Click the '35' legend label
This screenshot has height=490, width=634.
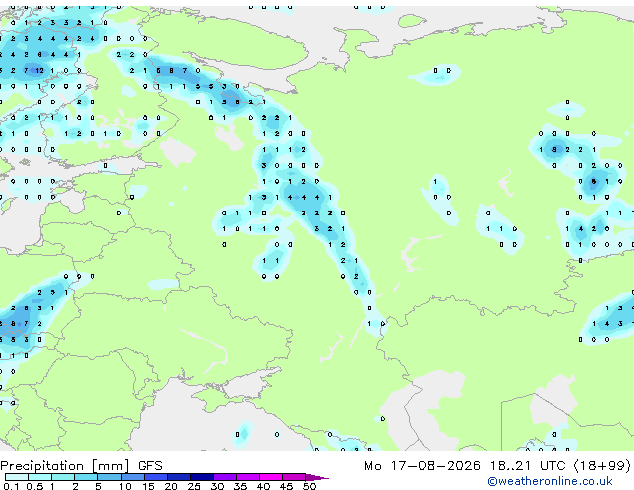click(x=240, y=486)
